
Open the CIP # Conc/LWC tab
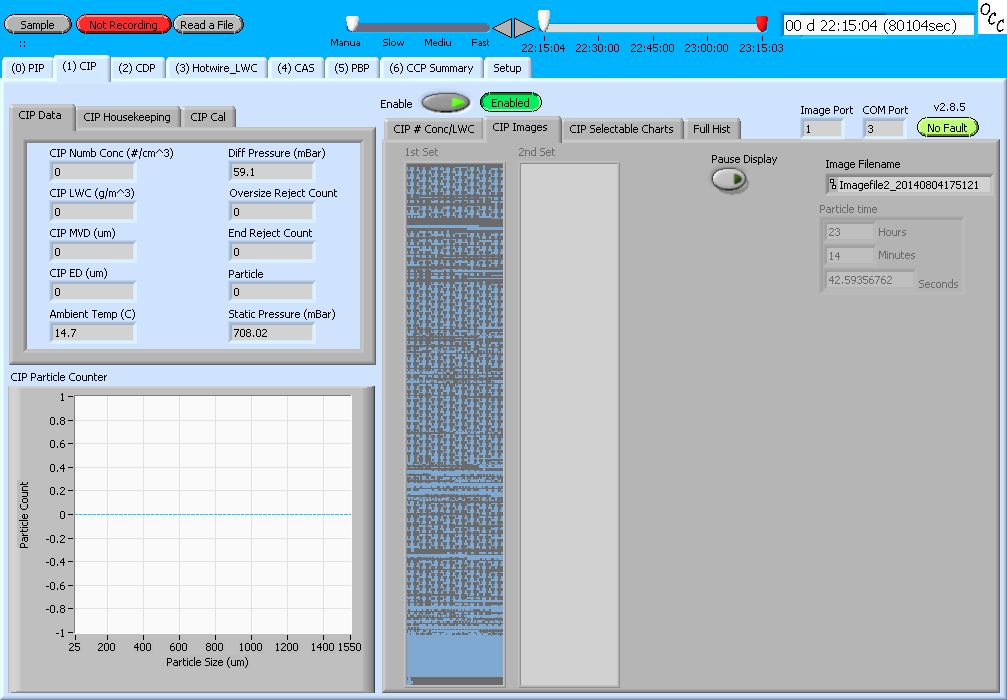point(434,129)
